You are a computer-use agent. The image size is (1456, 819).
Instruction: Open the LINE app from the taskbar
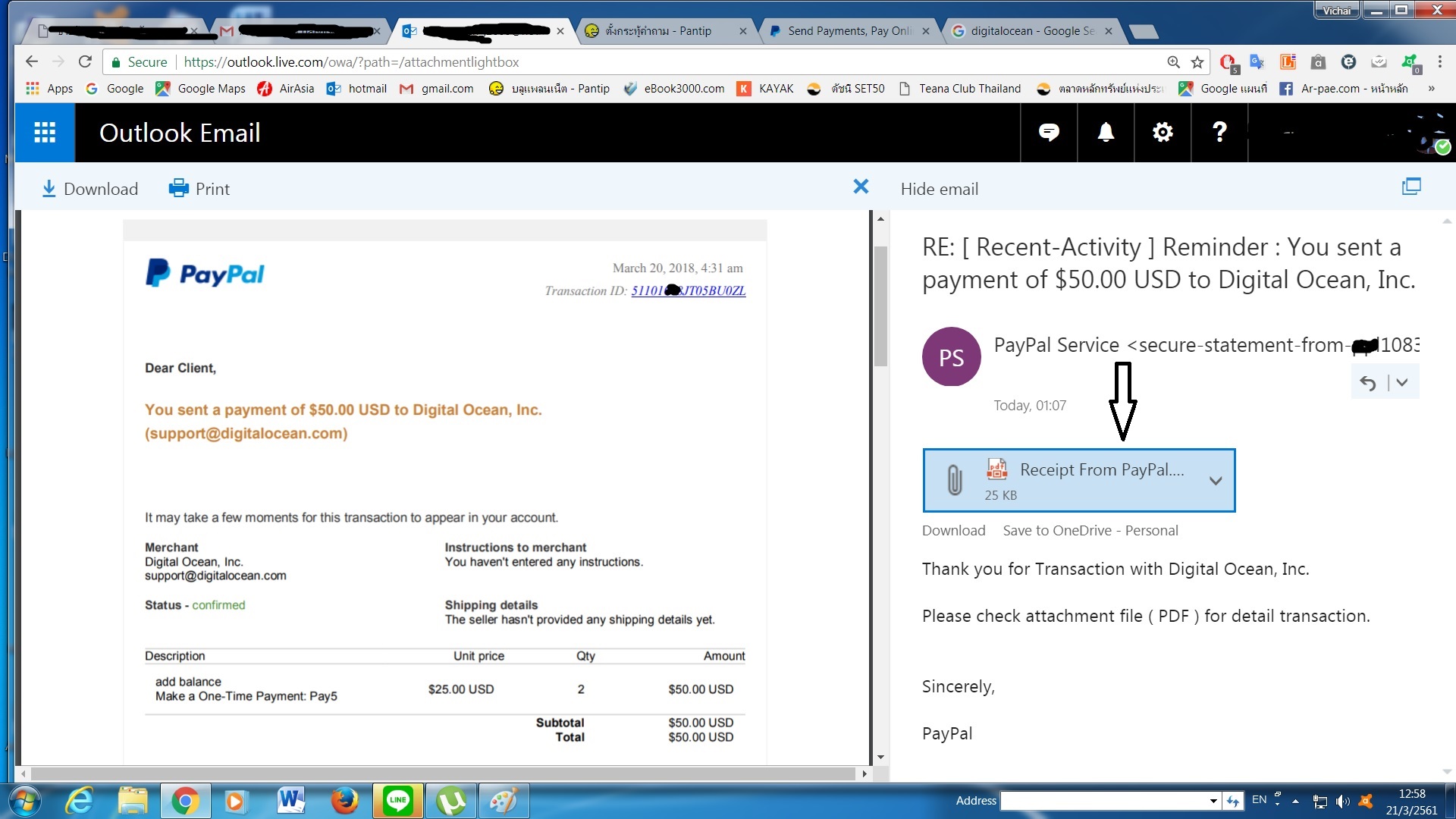[397, 801]
